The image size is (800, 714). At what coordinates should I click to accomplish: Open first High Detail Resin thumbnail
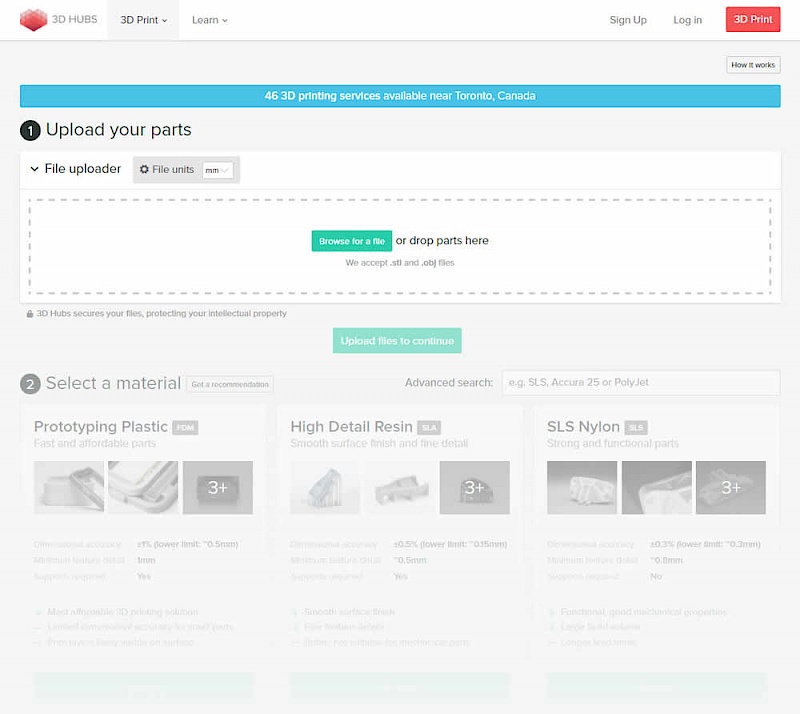[x=325, y=487]
